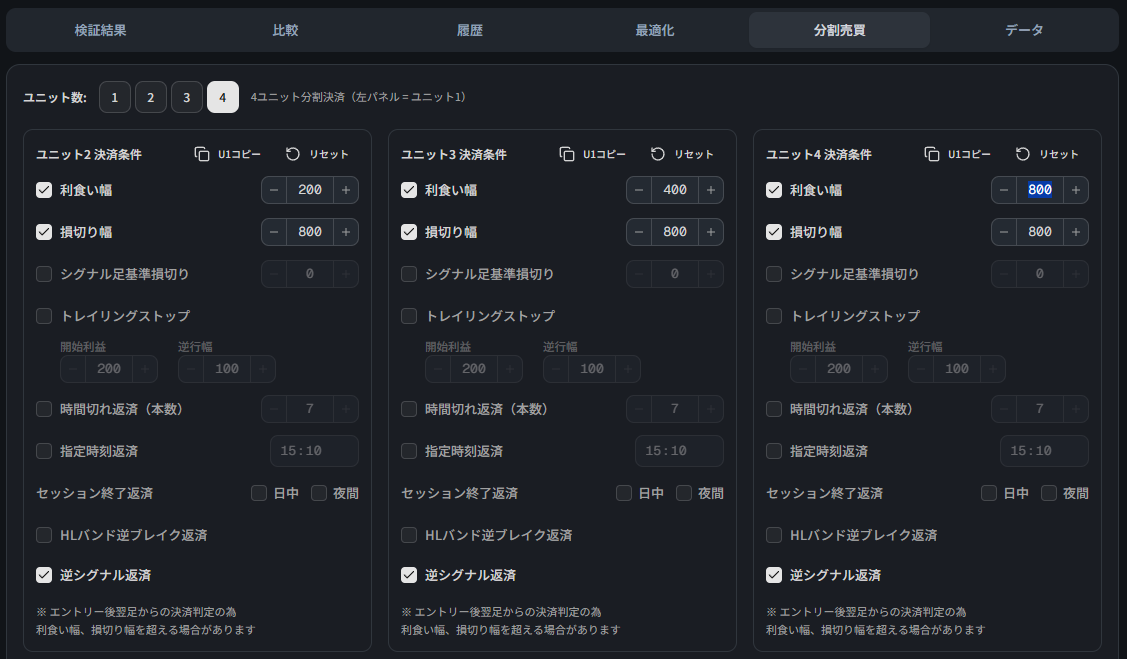This screenshot has width=1127, height=659.
Task: Uncheck 逆シグナル返済 in ユニット3 panel
Action: (x=409, y=575)
